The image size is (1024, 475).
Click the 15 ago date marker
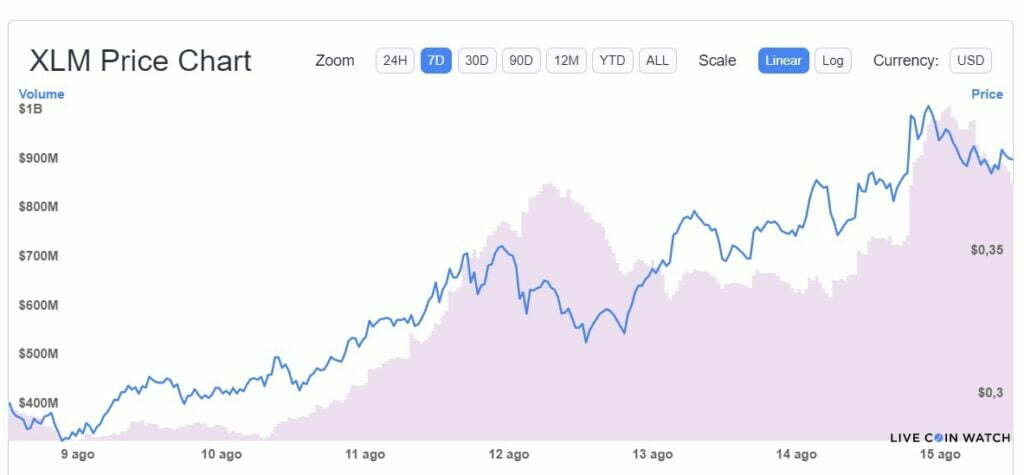tap(941, 455)
